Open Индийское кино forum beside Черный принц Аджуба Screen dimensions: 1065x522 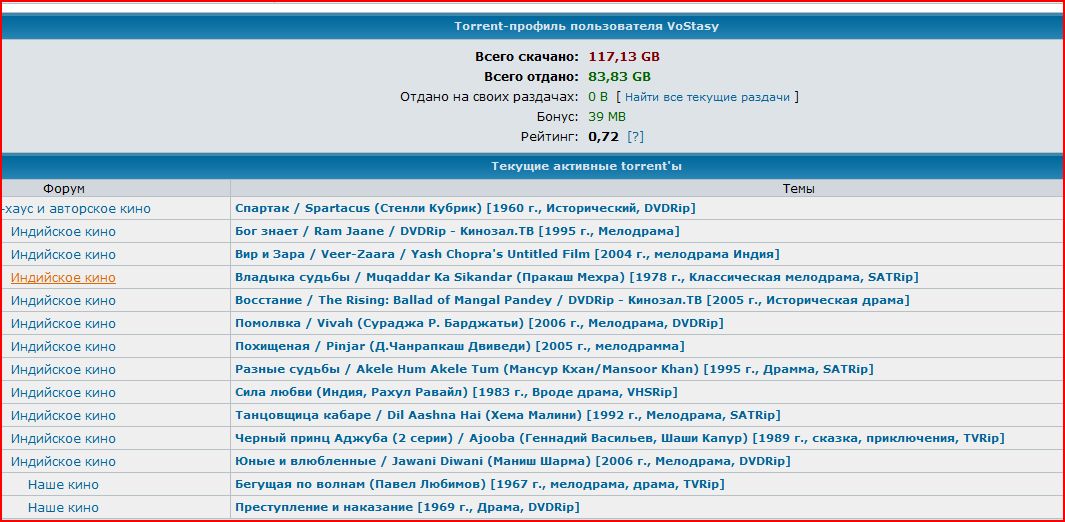(63, 439)
